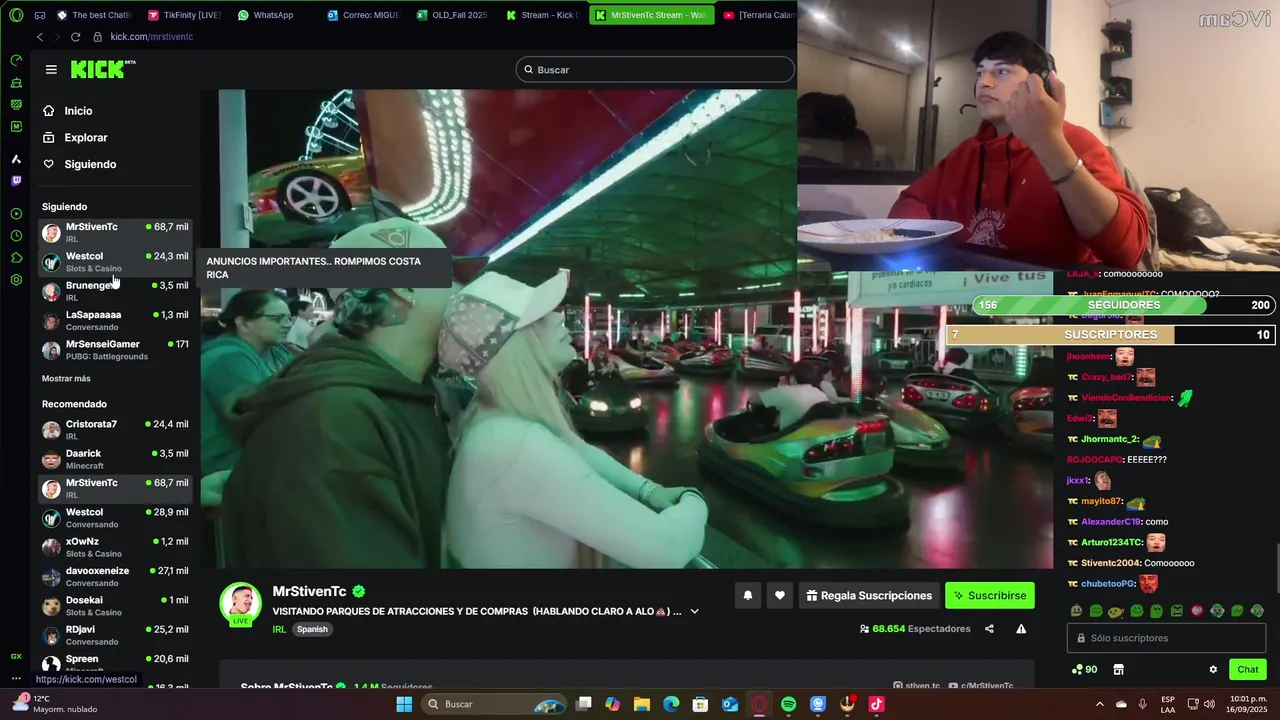Click the notification bell for MrStivenTc
Screen dimensions: 1280x720
point(747,596)
